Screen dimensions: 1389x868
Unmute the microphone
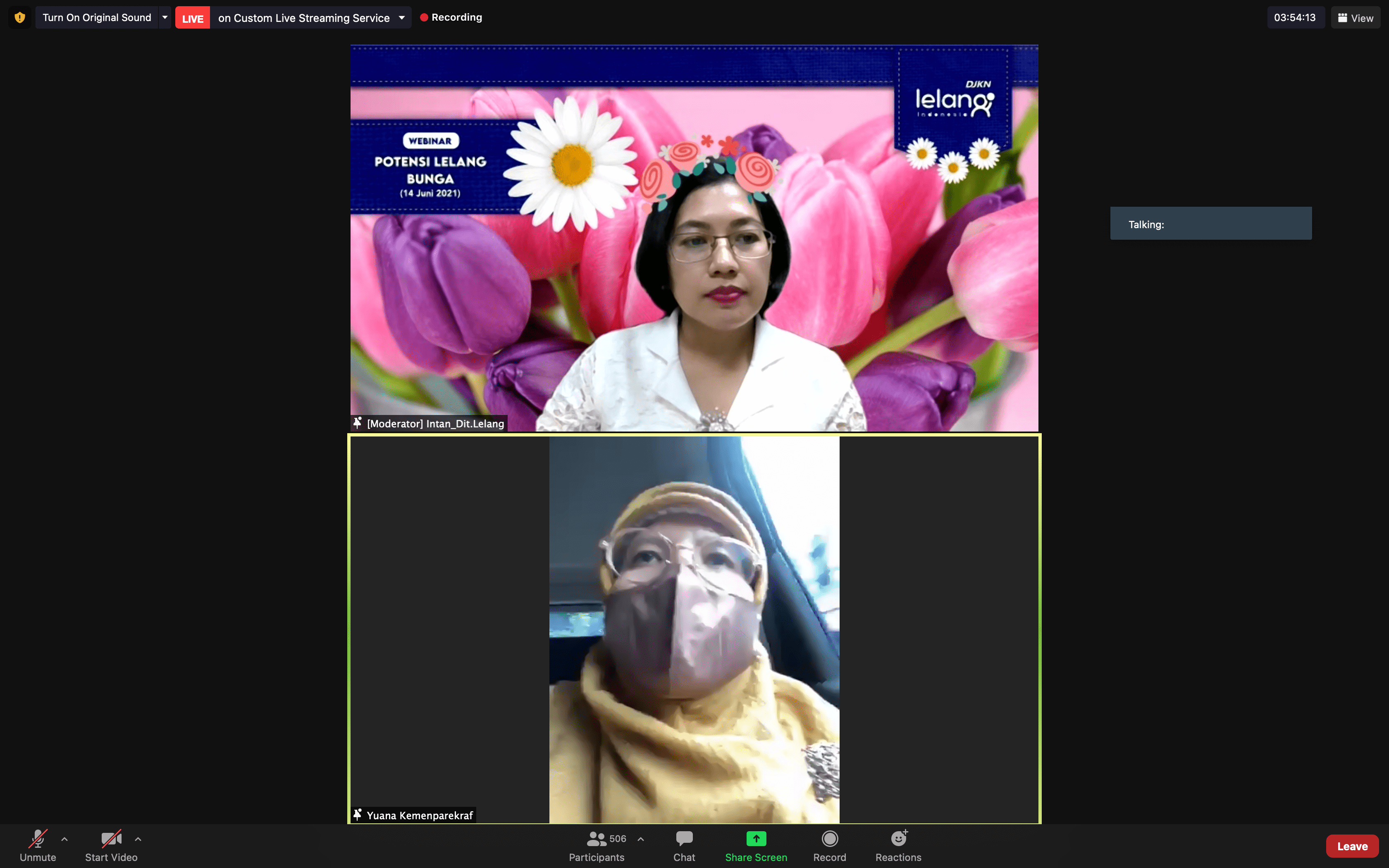click(x=38, y=839)
